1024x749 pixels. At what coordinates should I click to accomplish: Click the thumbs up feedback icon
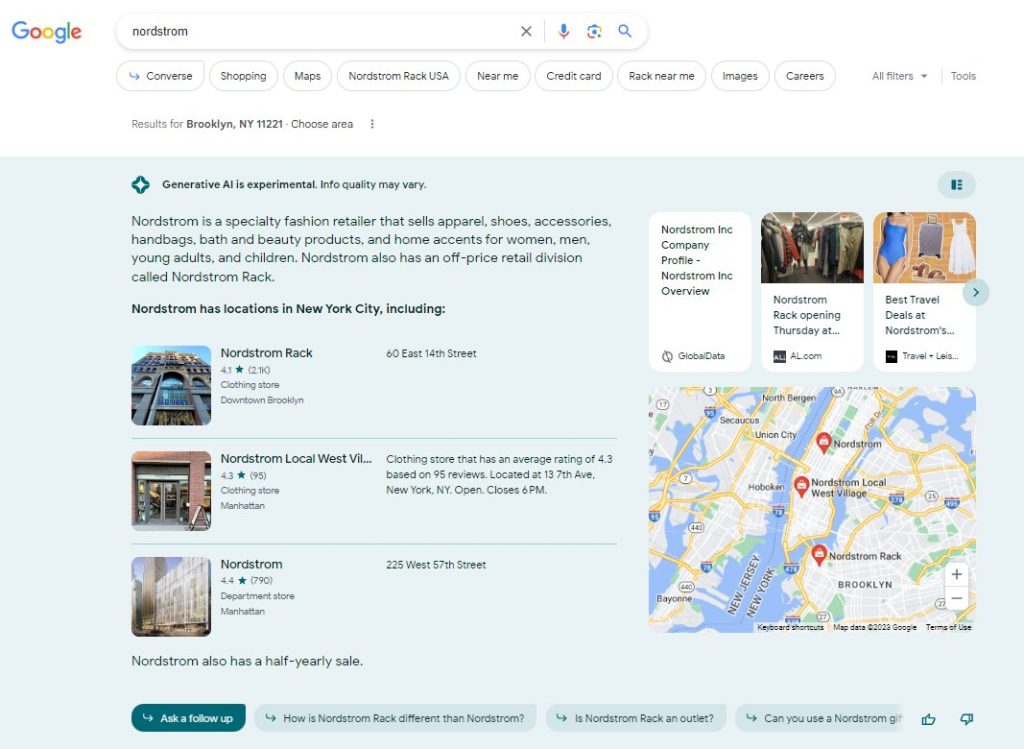tap(929, 718)
